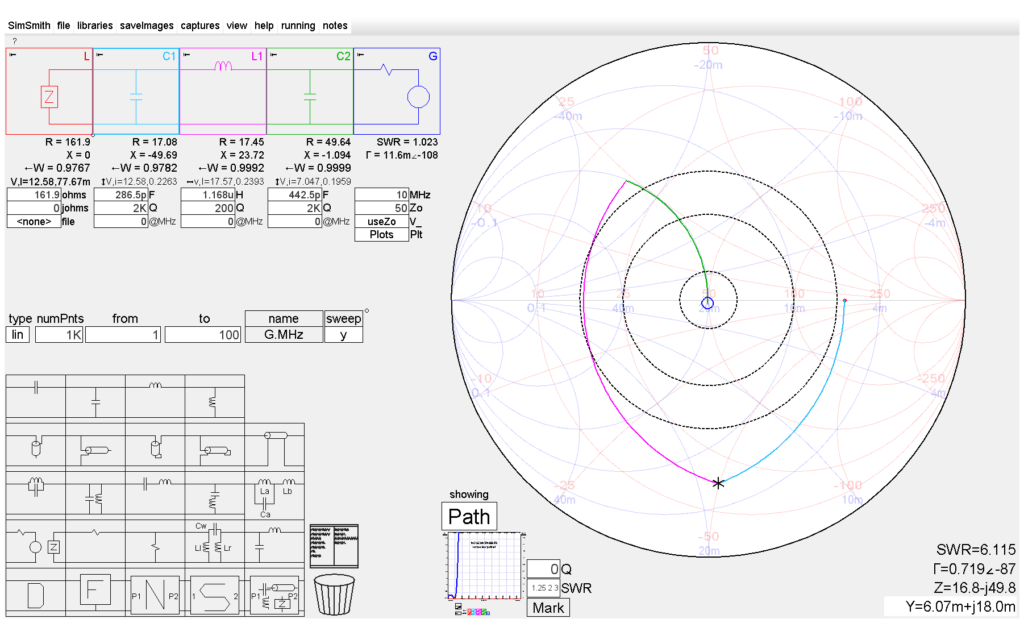Open the SimSmith menu

pos(29,25)
